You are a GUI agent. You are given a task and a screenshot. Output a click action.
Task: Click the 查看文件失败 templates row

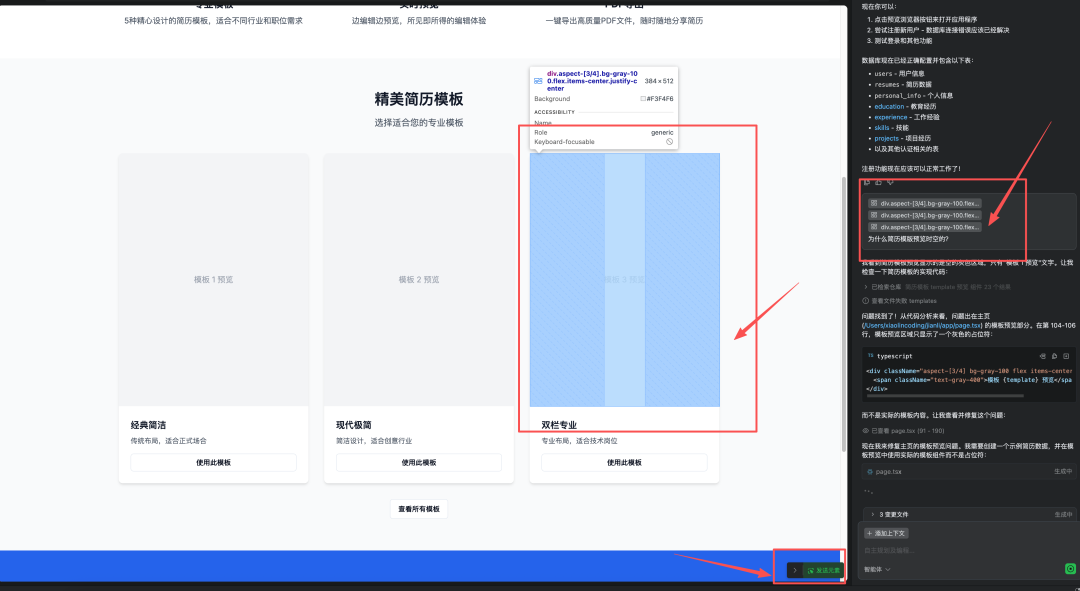pos(899,301)
